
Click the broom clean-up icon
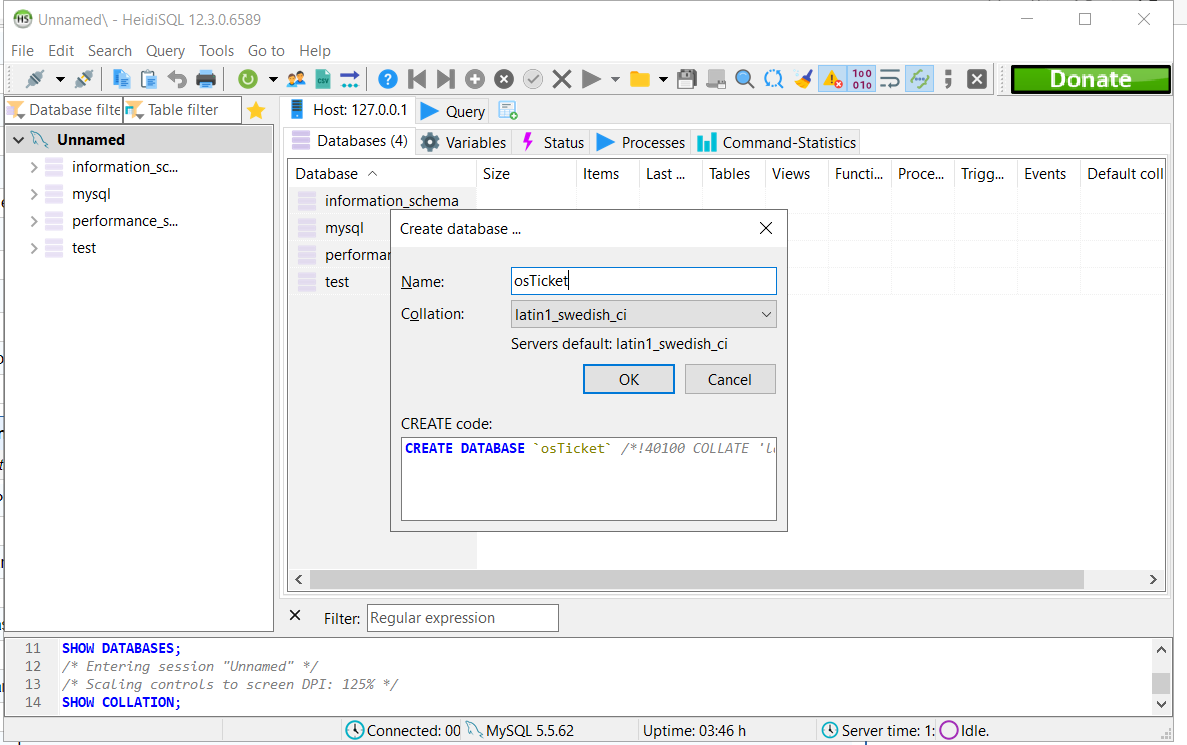click(803, 79)
